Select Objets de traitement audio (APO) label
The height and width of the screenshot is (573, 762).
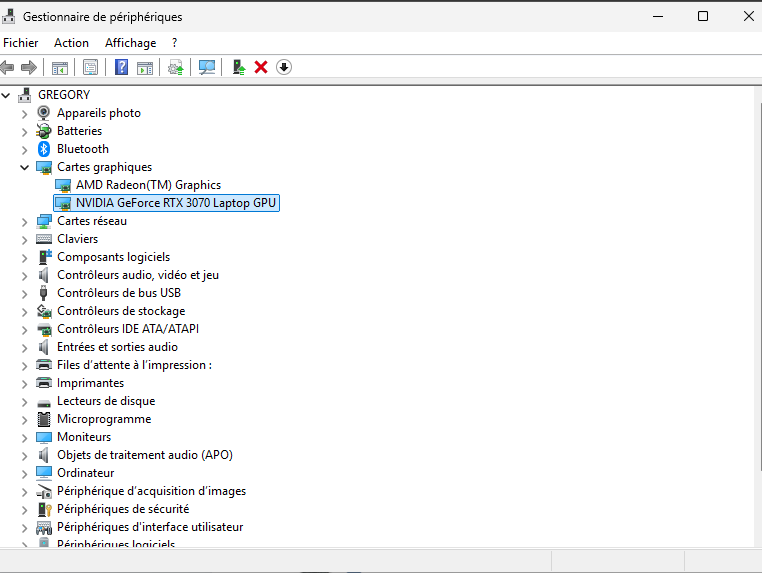click(145, 455)
